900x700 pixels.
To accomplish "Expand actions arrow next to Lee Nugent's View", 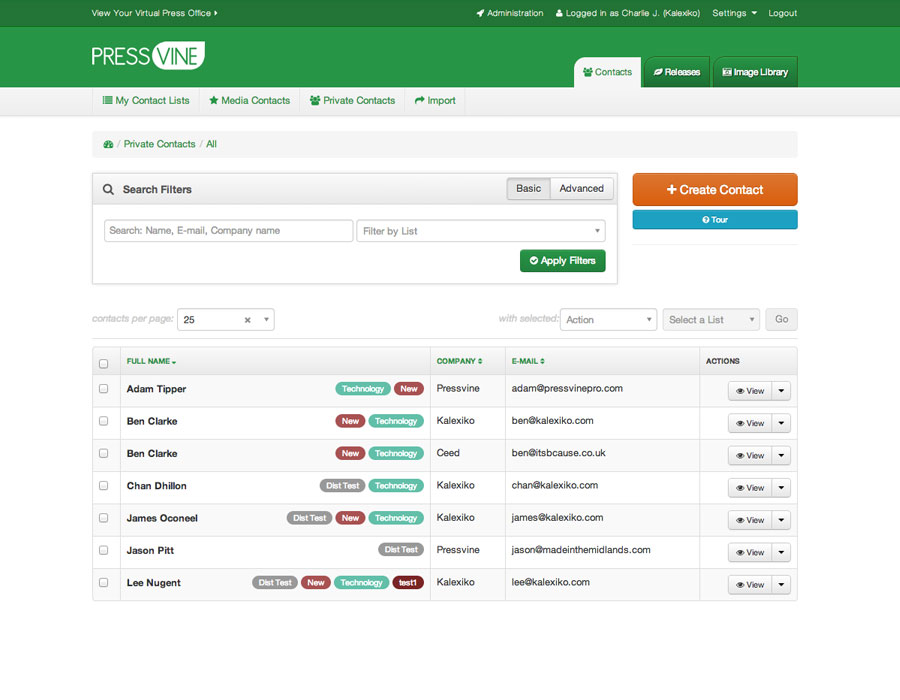I will coord(781,585).
